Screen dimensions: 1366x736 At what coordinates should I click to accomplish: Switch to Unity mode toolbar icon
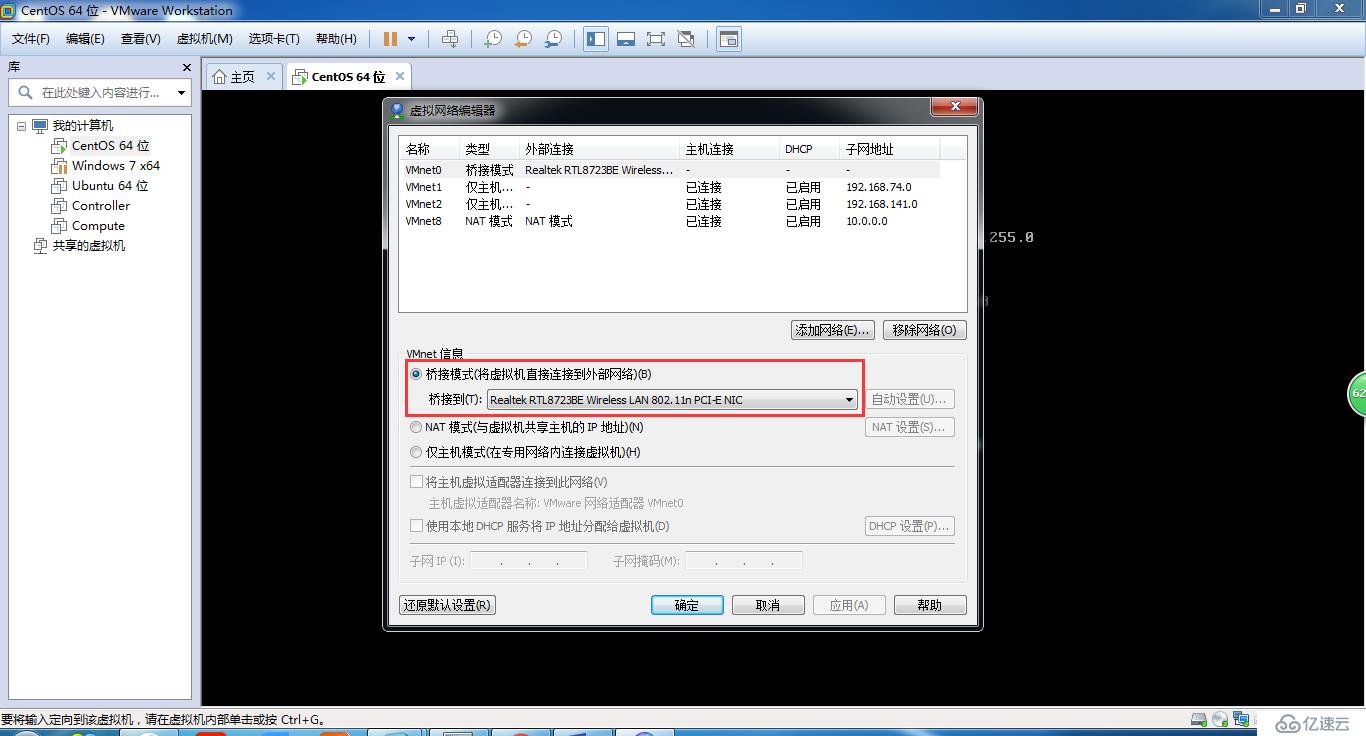686,39
